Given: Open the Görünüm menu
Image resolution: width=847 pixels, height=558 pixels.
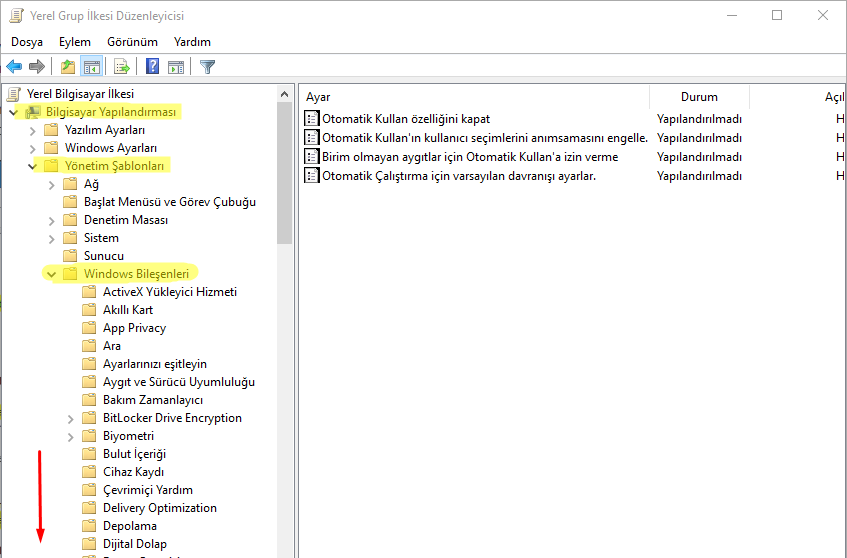Looking at the screenshot, I should click(132, 42).
